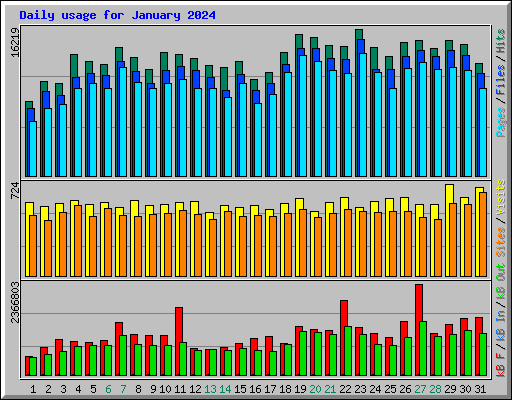Click day label 31 on the x-axis

click(480, 389)
